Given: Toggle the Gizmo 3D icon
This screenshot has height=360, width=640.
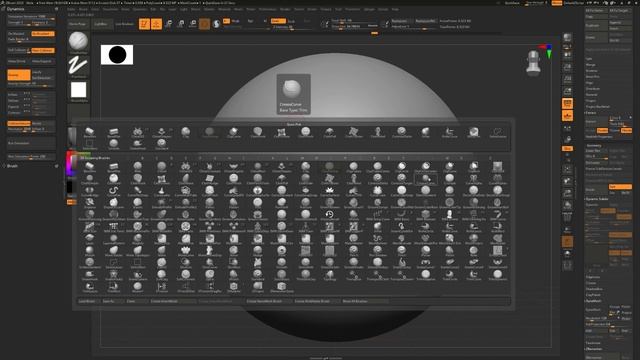Looking at the screenshot, I should point(204,24).
